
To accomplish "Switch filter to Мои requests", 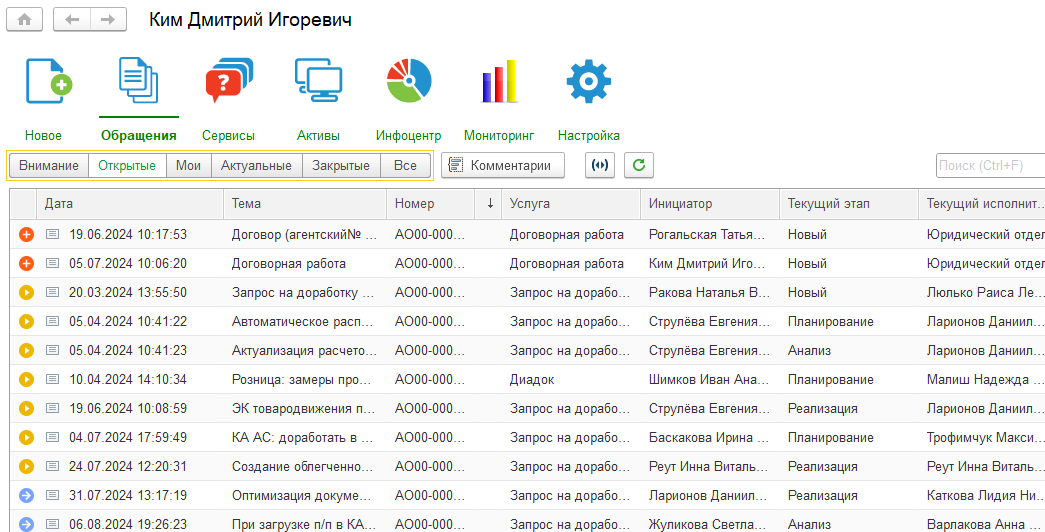I will click(x=188, y=166).
